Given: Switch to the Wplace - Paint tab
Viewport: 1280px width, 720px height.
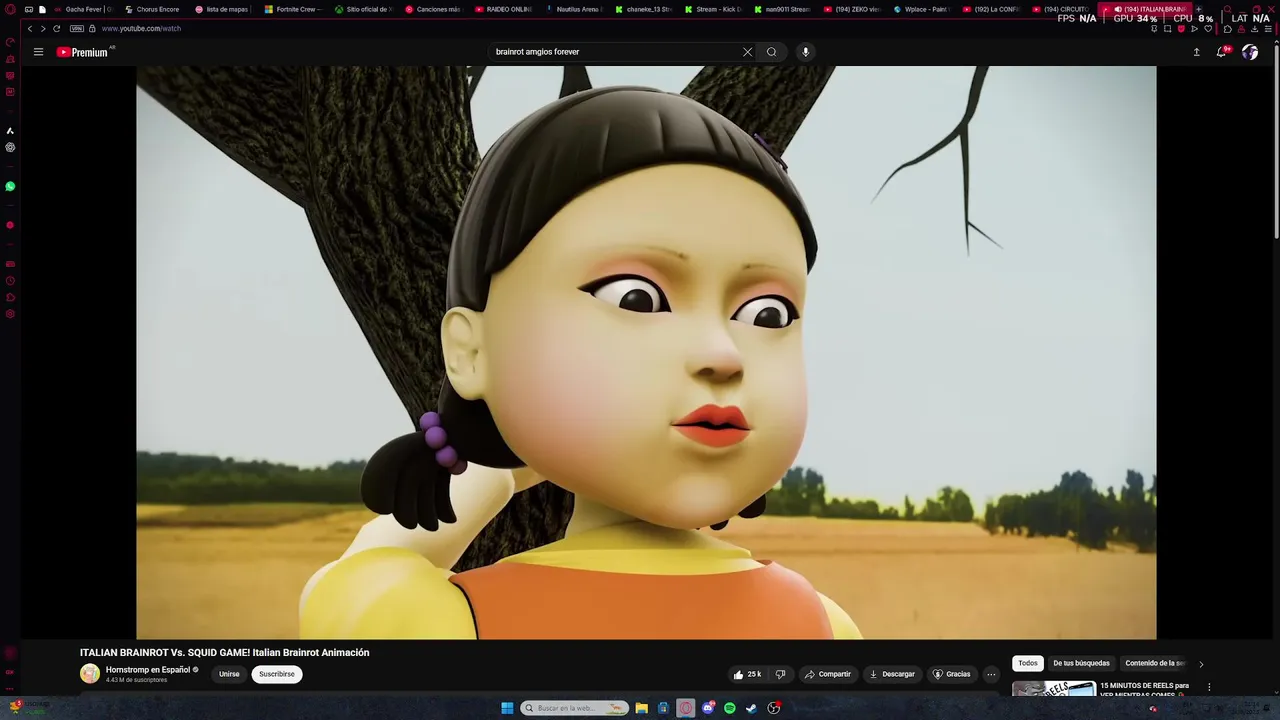Looking at the screenshot, I should pos(920,9).
